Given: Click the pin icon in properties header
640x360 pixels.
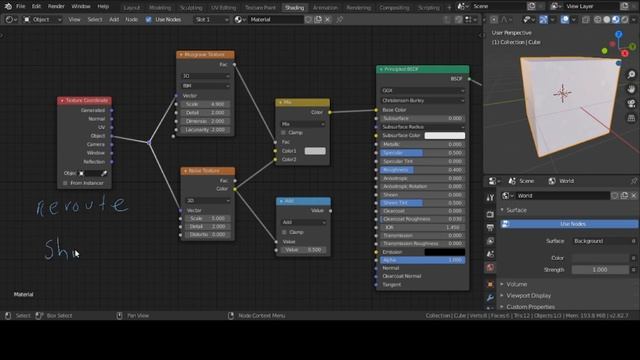Looking at the screenshot, I should coord(633,181).
